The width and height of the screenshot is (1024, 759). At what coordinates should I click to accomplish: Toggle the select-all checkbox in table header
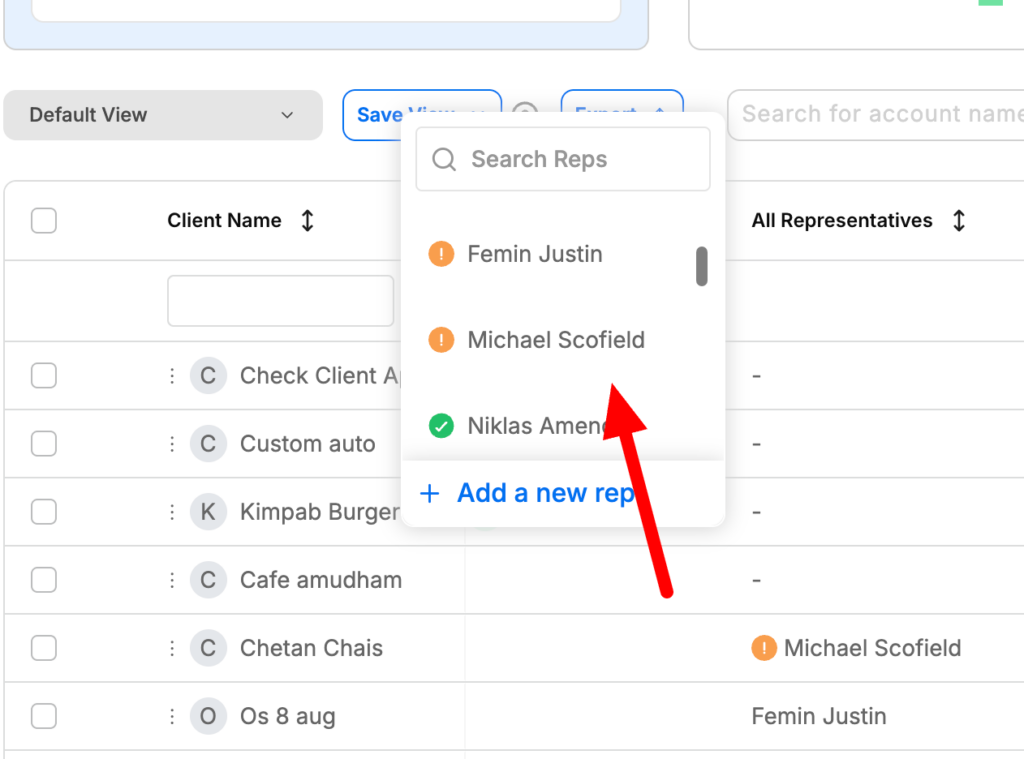(44, 220)
